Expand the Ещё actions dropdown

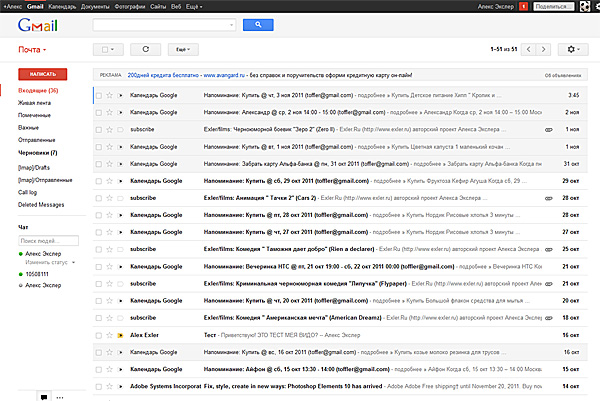182,48
